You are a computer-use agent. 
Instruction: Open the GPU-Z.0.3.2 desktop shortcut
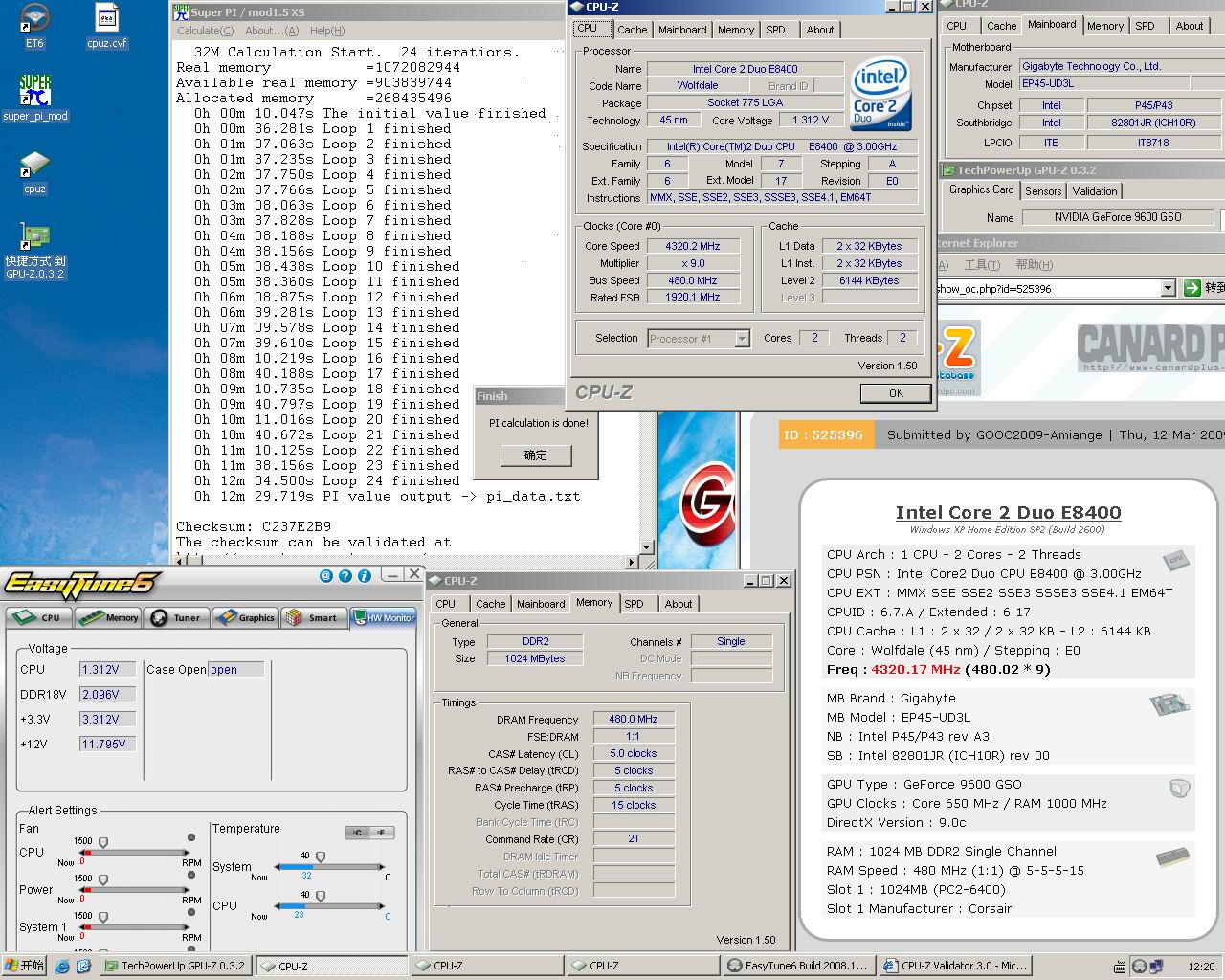pos(34,251)
